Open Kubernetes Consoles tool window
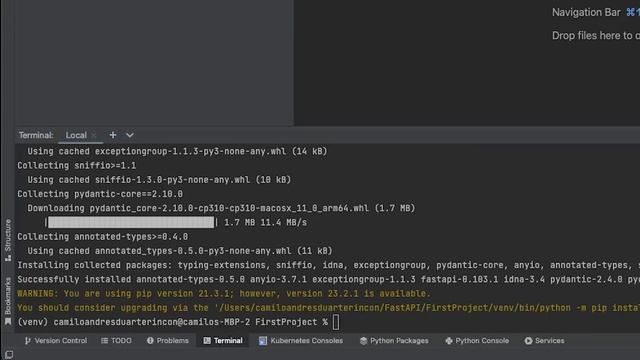The width and height of the screenshot is (640, 360). coord(301,340)
